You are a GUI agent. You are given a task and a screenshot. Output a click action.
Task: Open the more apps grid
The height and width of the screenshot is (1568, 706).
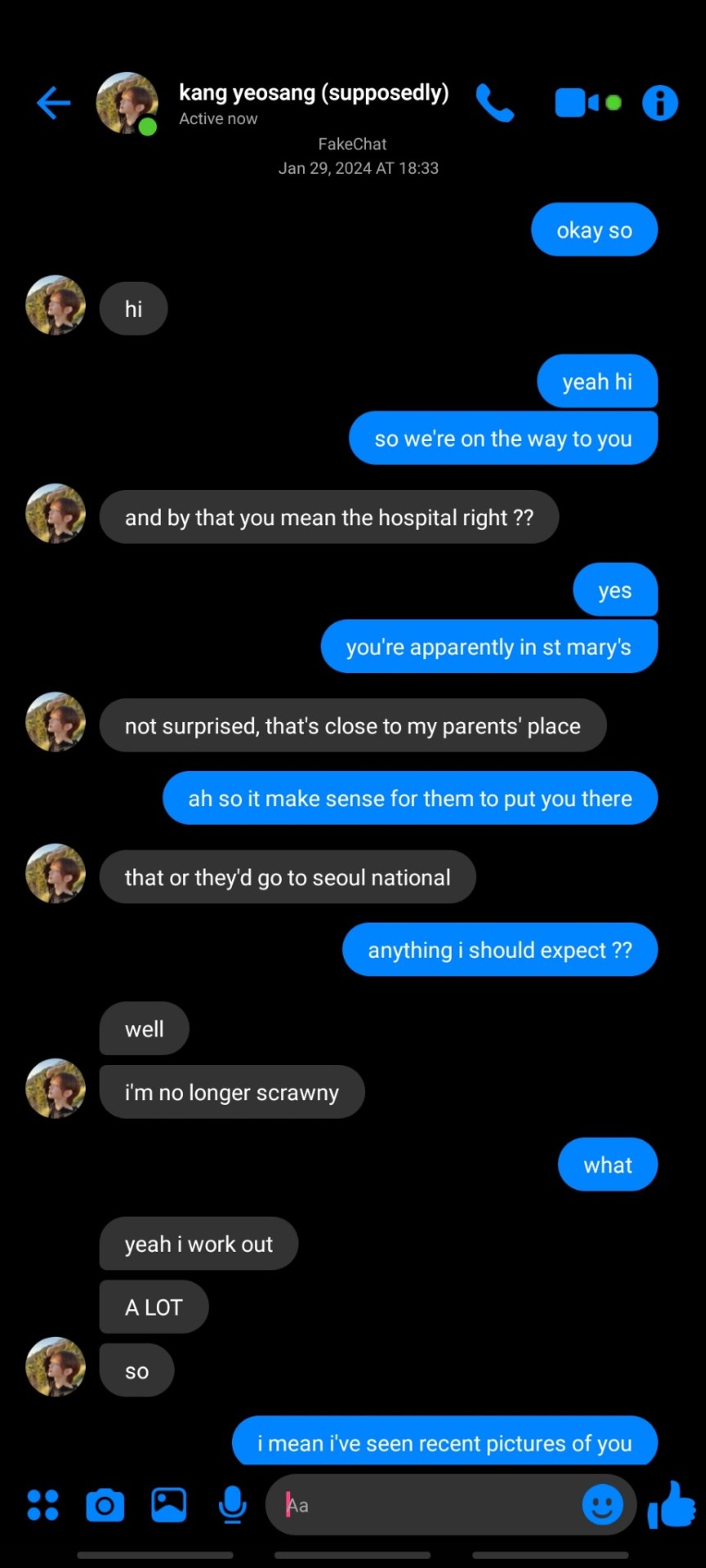click(x=42, y=1504)
